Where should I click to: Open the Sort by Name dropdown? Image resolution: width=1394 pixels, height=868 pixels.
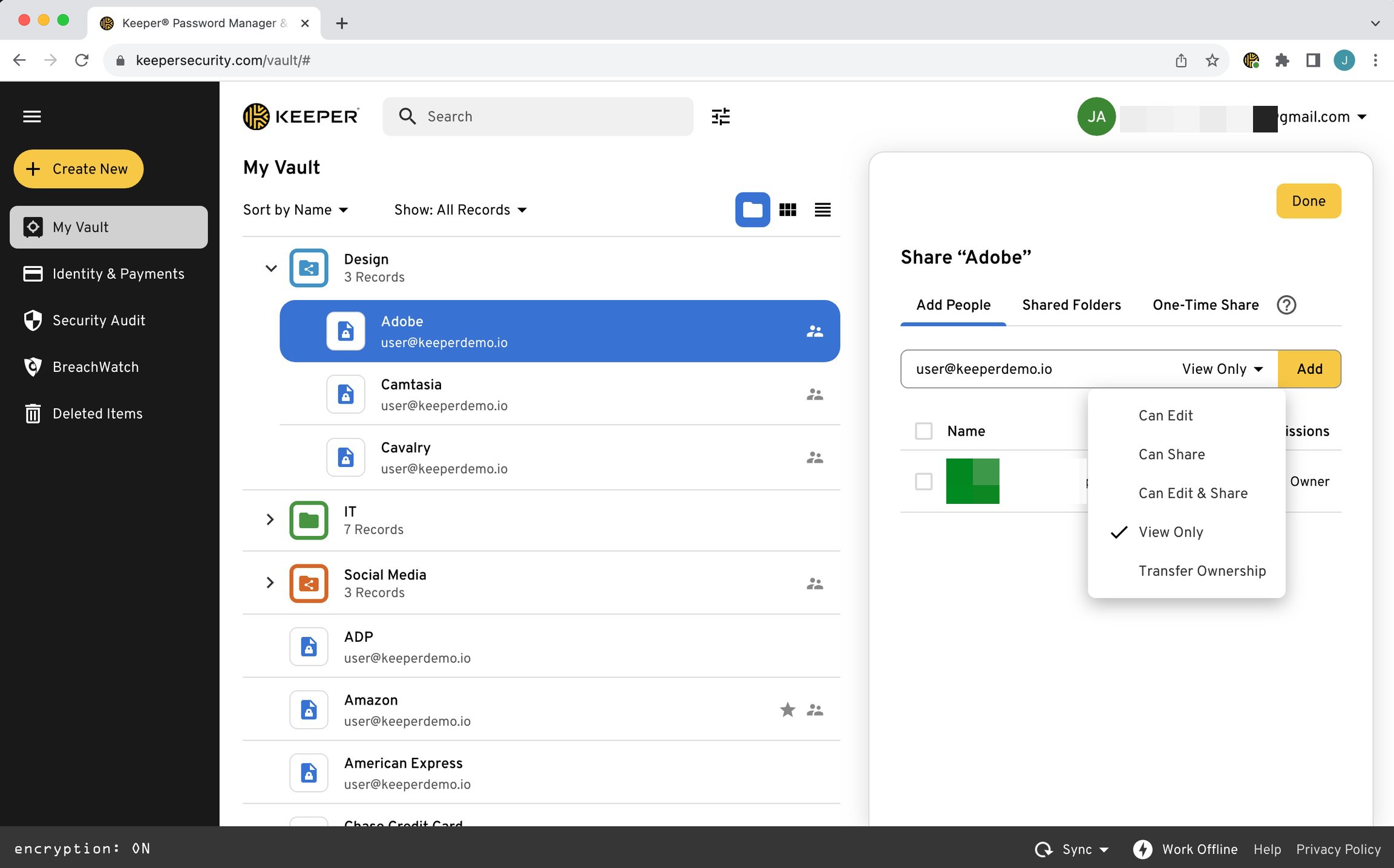(295, 210)
